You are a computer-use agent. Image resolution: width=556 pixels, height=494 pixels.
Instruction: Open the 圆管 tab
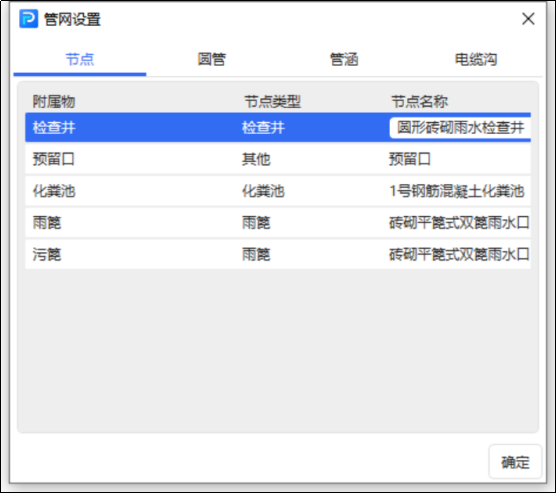coord(212,59)
